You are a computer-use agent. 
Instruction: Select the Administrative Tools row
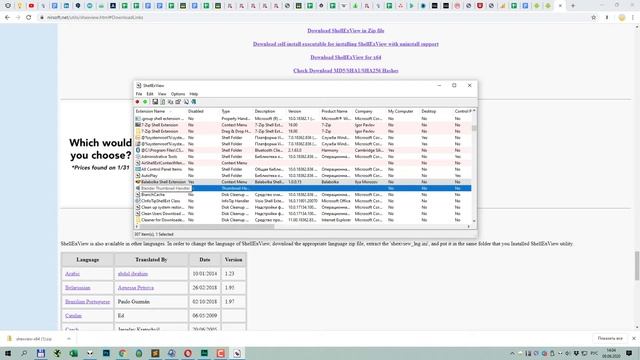pos(303,157)
